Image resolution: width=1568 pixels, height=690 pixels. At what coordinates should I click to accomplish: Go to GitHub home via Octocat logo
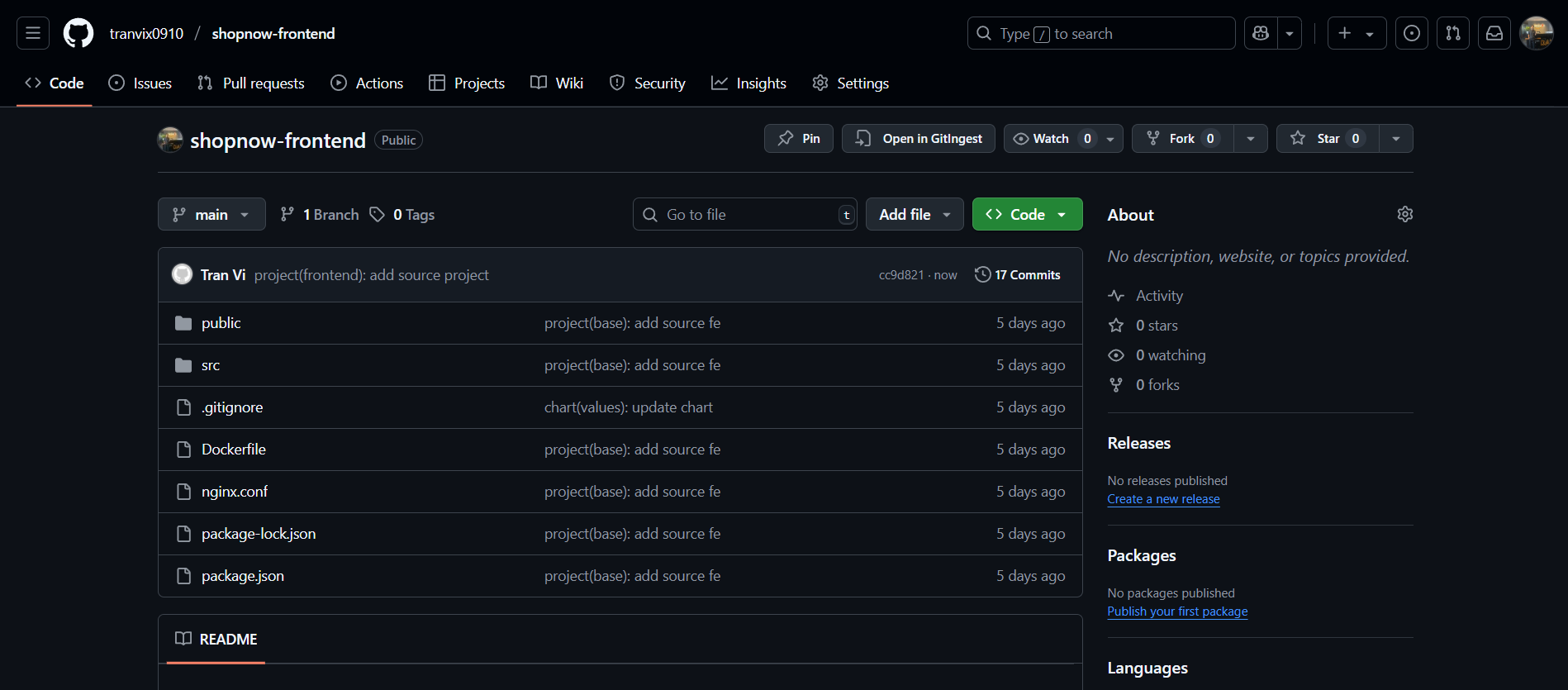(x=78, y=33)
